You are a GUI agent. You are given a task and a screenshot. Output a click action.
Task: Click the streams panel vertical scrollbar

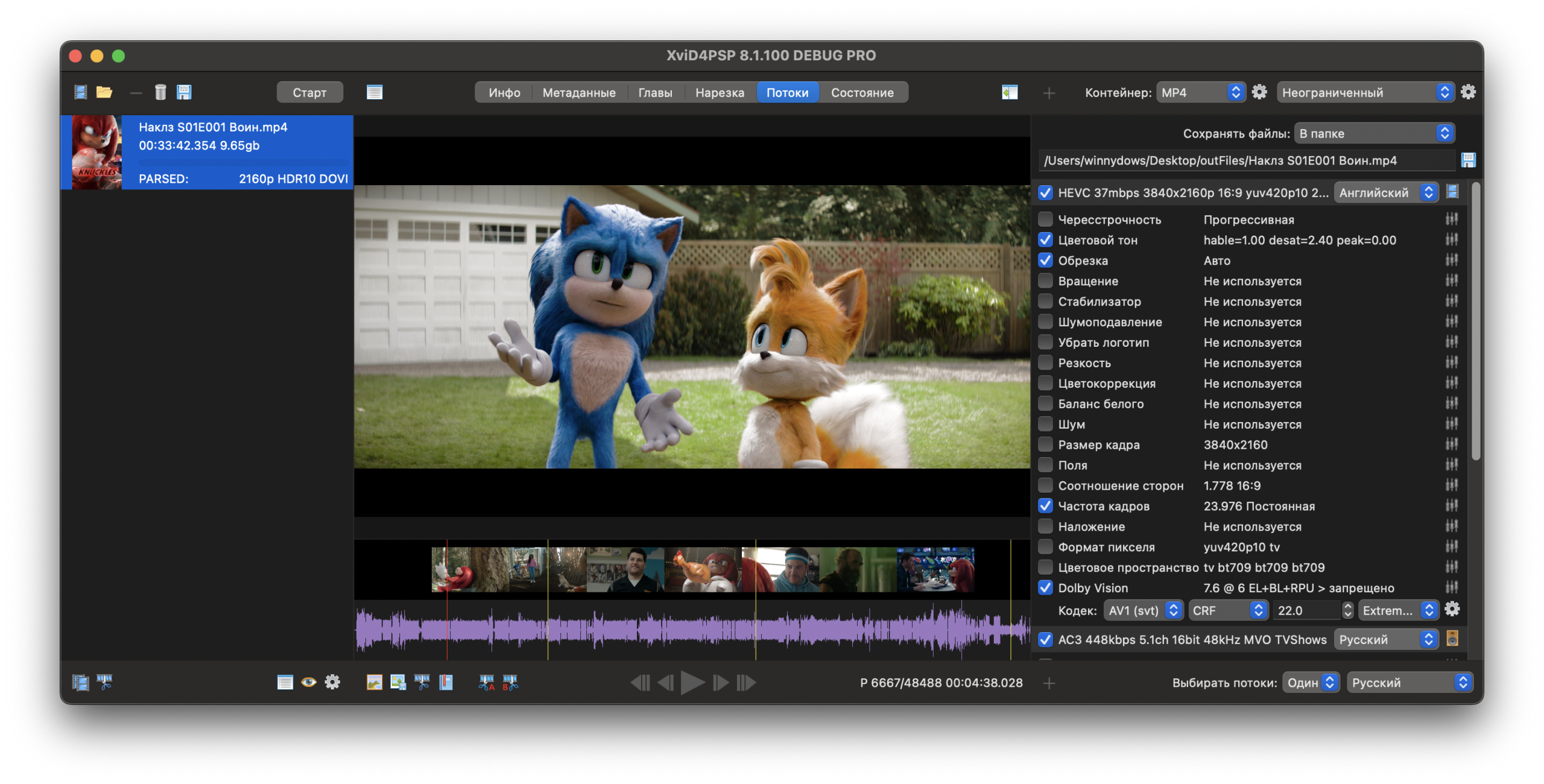(1475, 321)
